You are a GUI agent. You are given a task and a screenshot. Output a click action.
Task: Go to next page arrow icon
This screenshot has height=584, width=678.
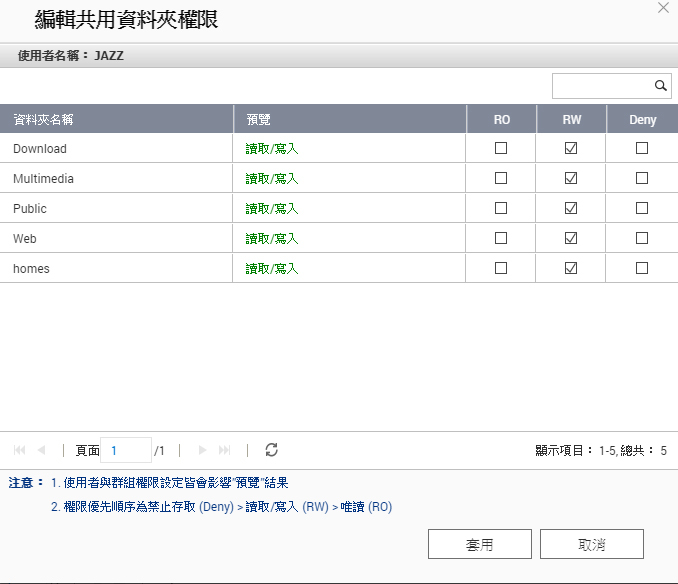point(203,450)
